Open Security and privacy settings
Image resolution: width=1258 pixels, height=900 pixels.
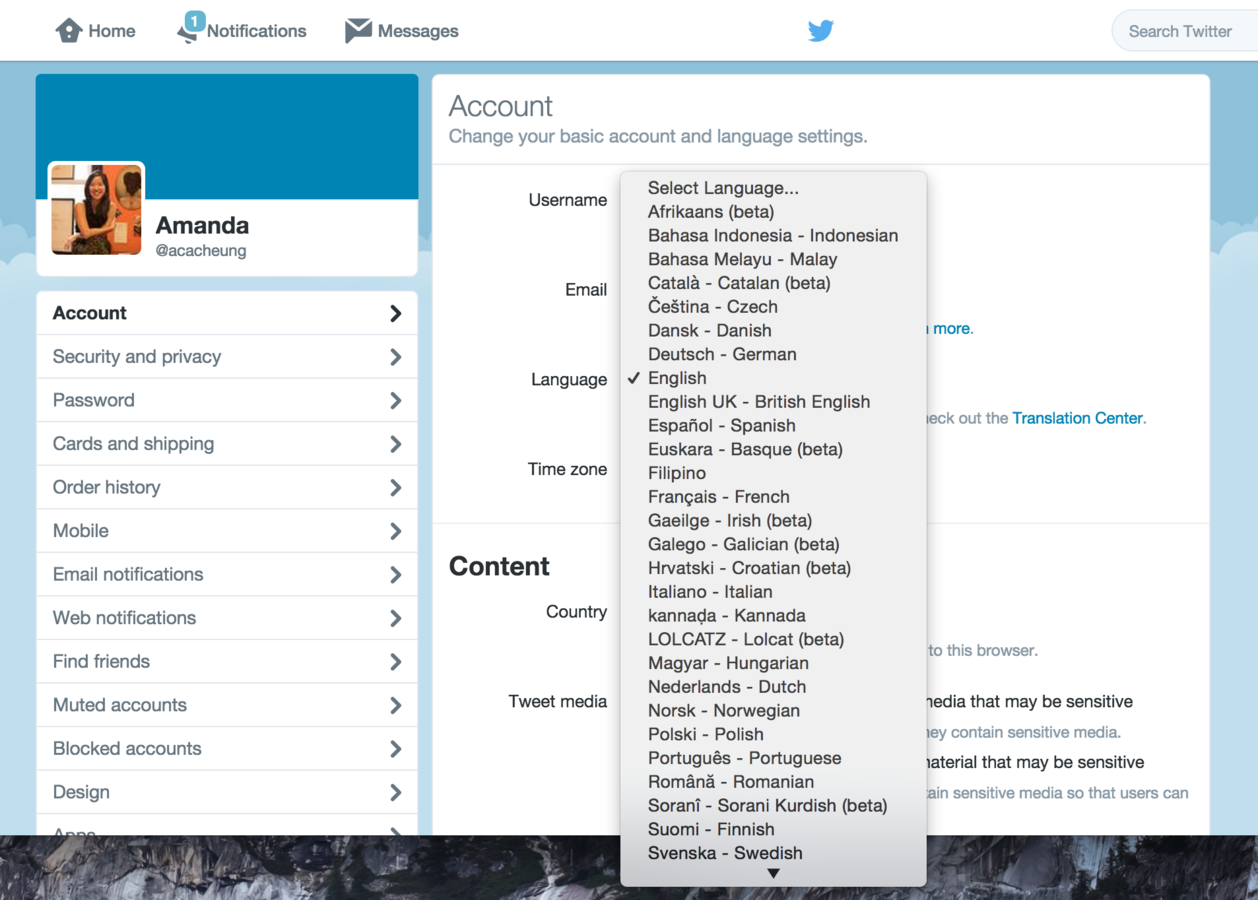click(227, 357)
